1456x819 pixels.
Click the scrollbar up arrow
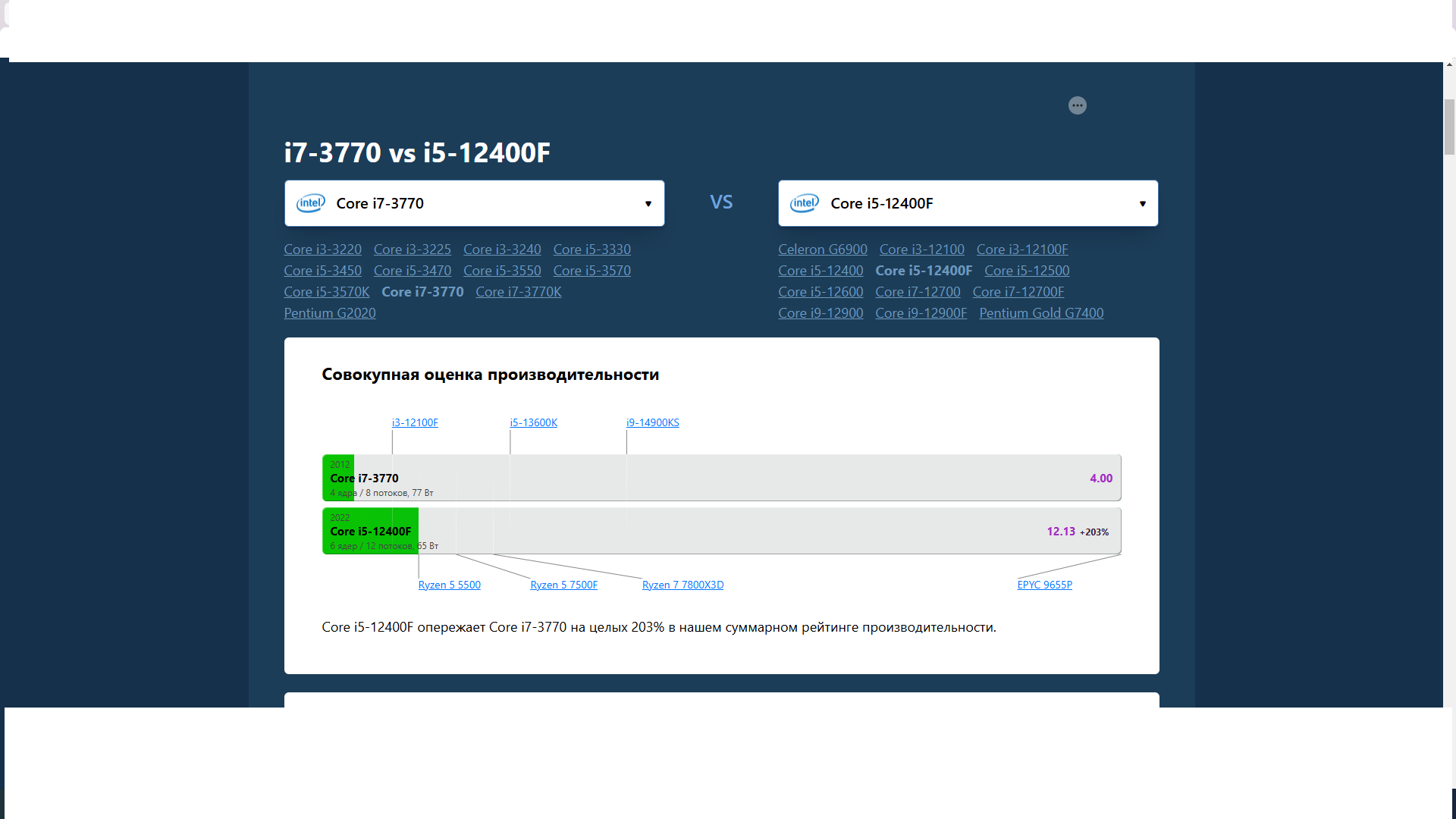point(1449,65)
